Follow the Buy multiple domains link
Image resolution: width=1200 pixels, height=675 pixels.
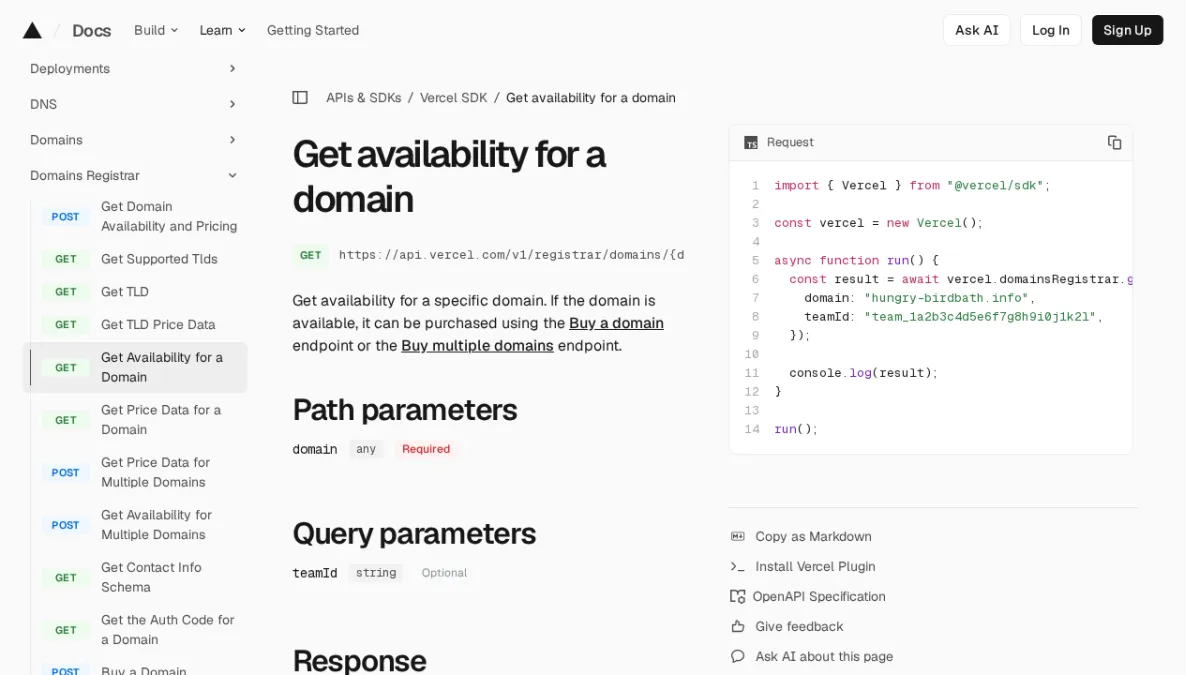point(477,346)
